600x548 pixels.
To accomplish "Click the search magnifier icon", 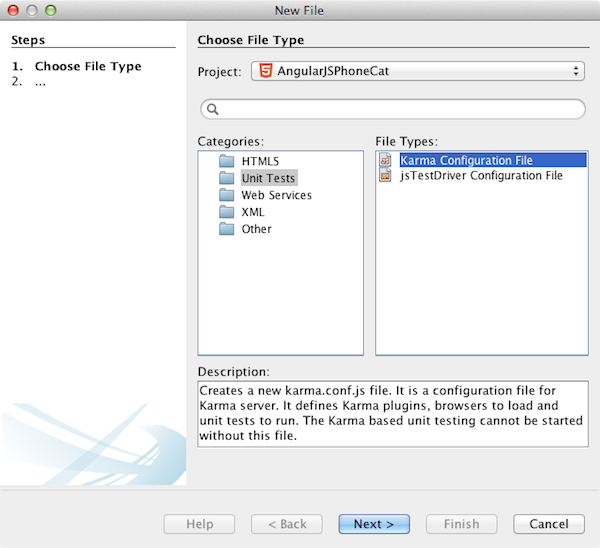I will click(211, 109).
